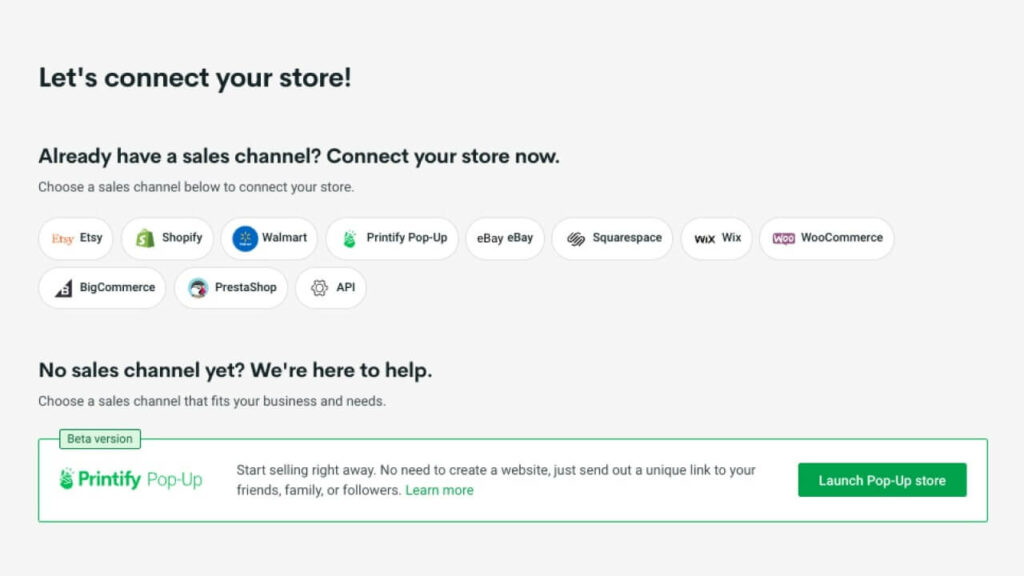This screenshot has width=1024, height=576.
Task: Click the Walmart spark icon
Action: pos(245,239)
